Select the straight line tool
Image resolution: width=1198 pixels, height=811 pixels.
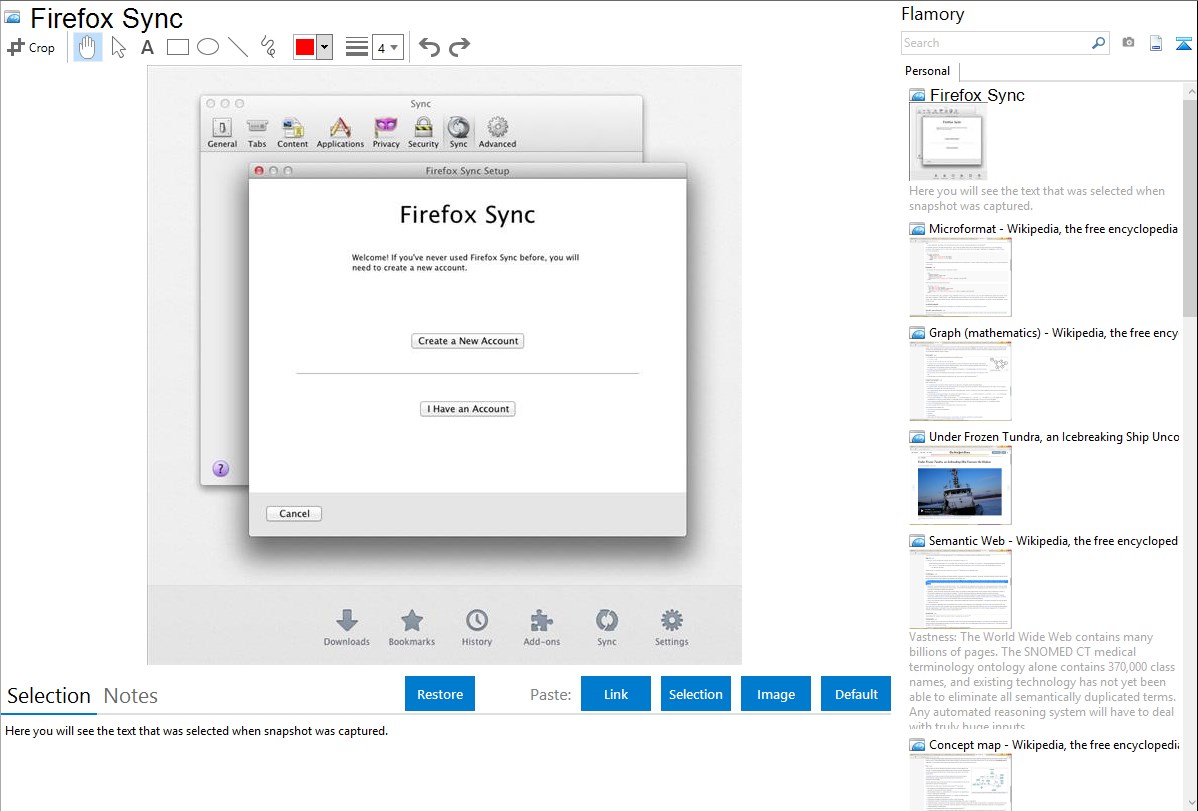pos(238,47)
